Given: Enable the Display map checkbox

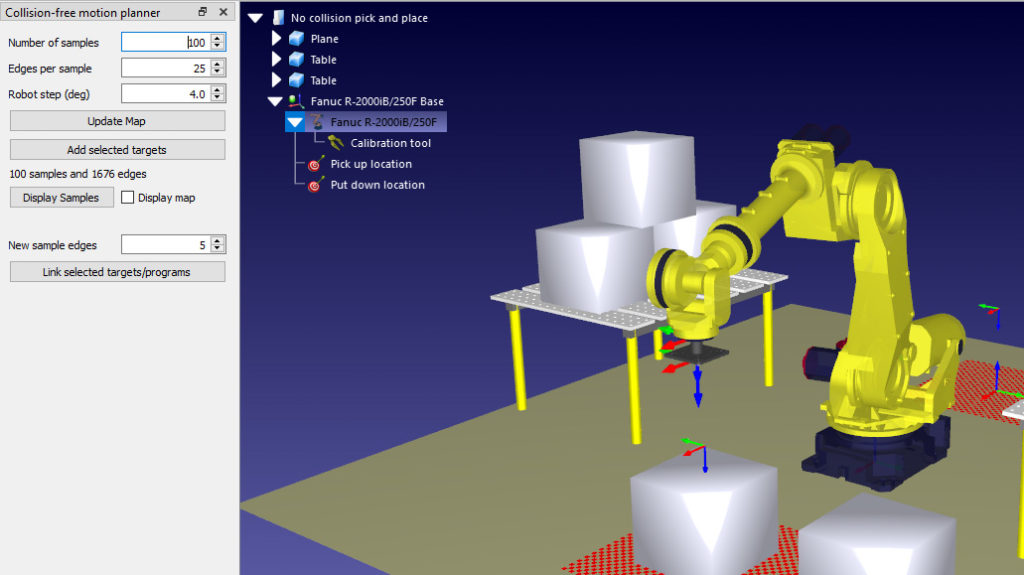Looking at the screenshot, I should pos(127,197).
